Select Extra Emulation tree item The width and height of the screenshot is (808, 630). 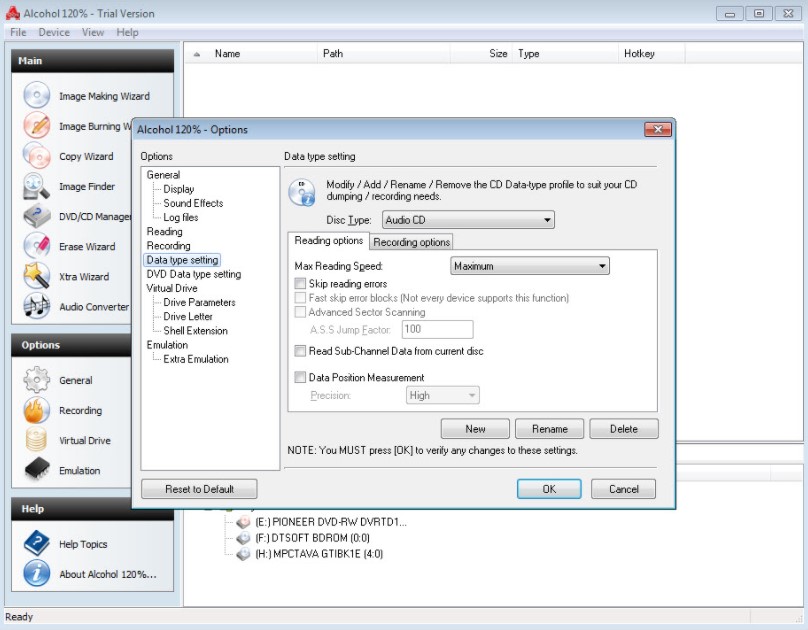[196, 359]
